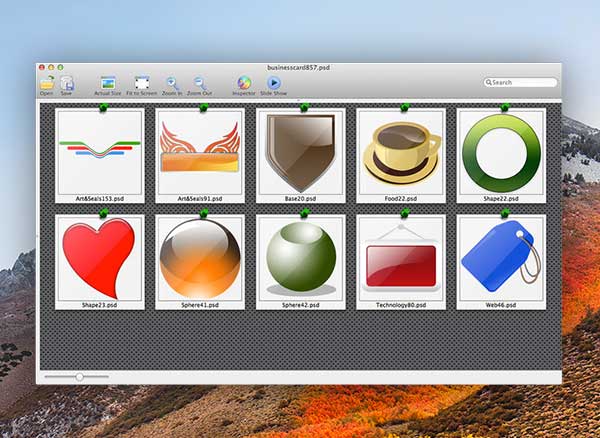Click the Sphere42.psd file name label
This screenshot has height=438, width=600.
coord(300,305)
